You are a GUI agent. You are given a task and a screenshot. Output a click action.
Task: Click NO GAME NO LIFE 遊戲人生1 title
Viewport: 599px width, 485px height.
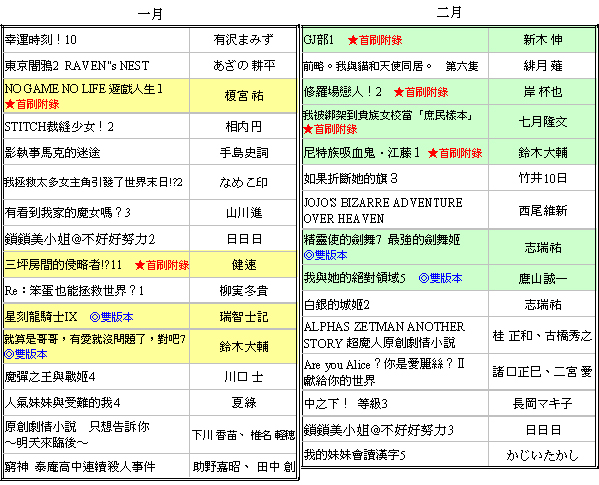(x=84, y=89)
